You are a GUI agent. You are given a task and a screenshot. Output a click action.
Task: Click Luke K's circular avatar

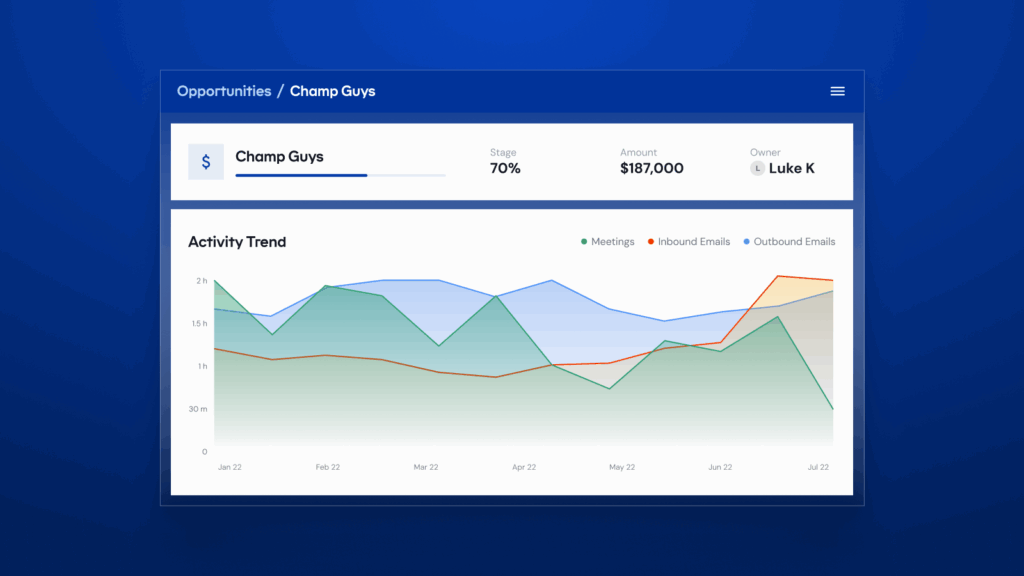click(x=757, y=168)
